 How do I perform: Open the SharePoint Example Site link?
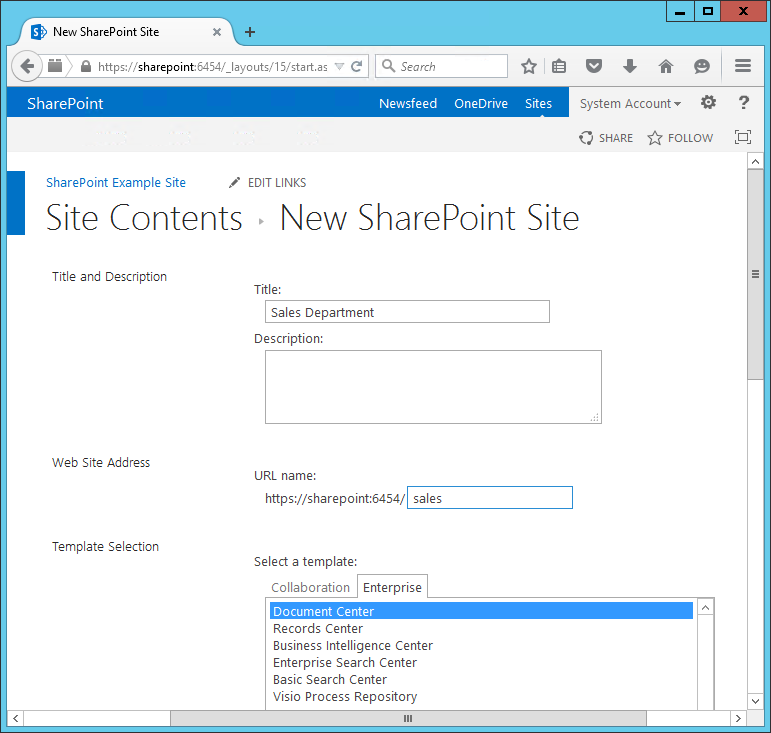click(x=116, y=182)
